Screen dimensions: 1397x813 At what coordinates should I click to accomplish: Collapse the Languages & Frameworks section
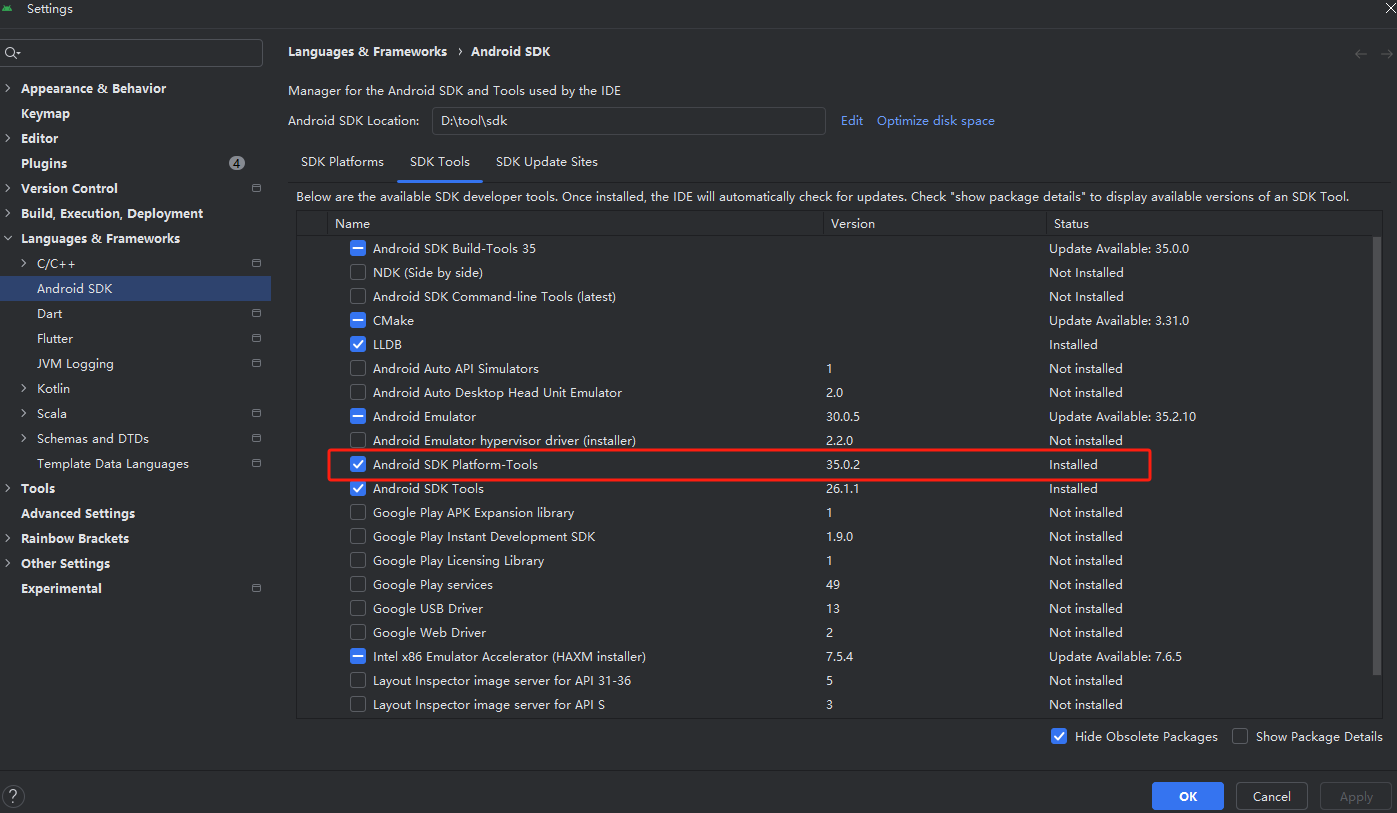(9, 238)
